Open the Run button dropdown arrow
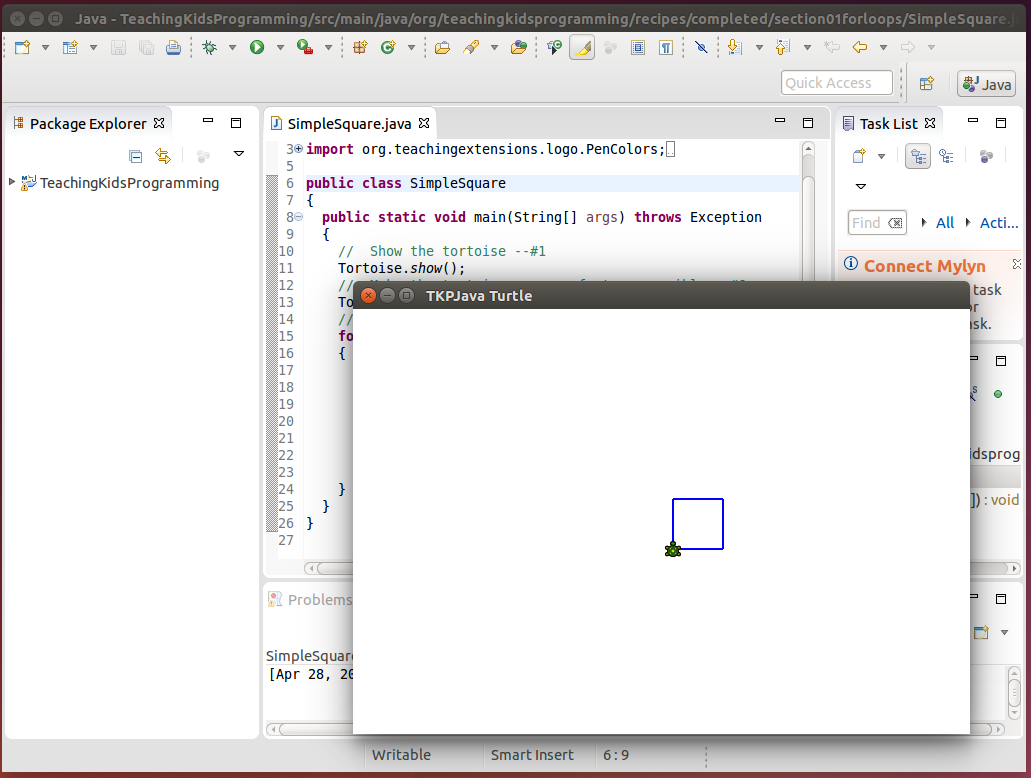The image size is (1031, 778). 280,47
